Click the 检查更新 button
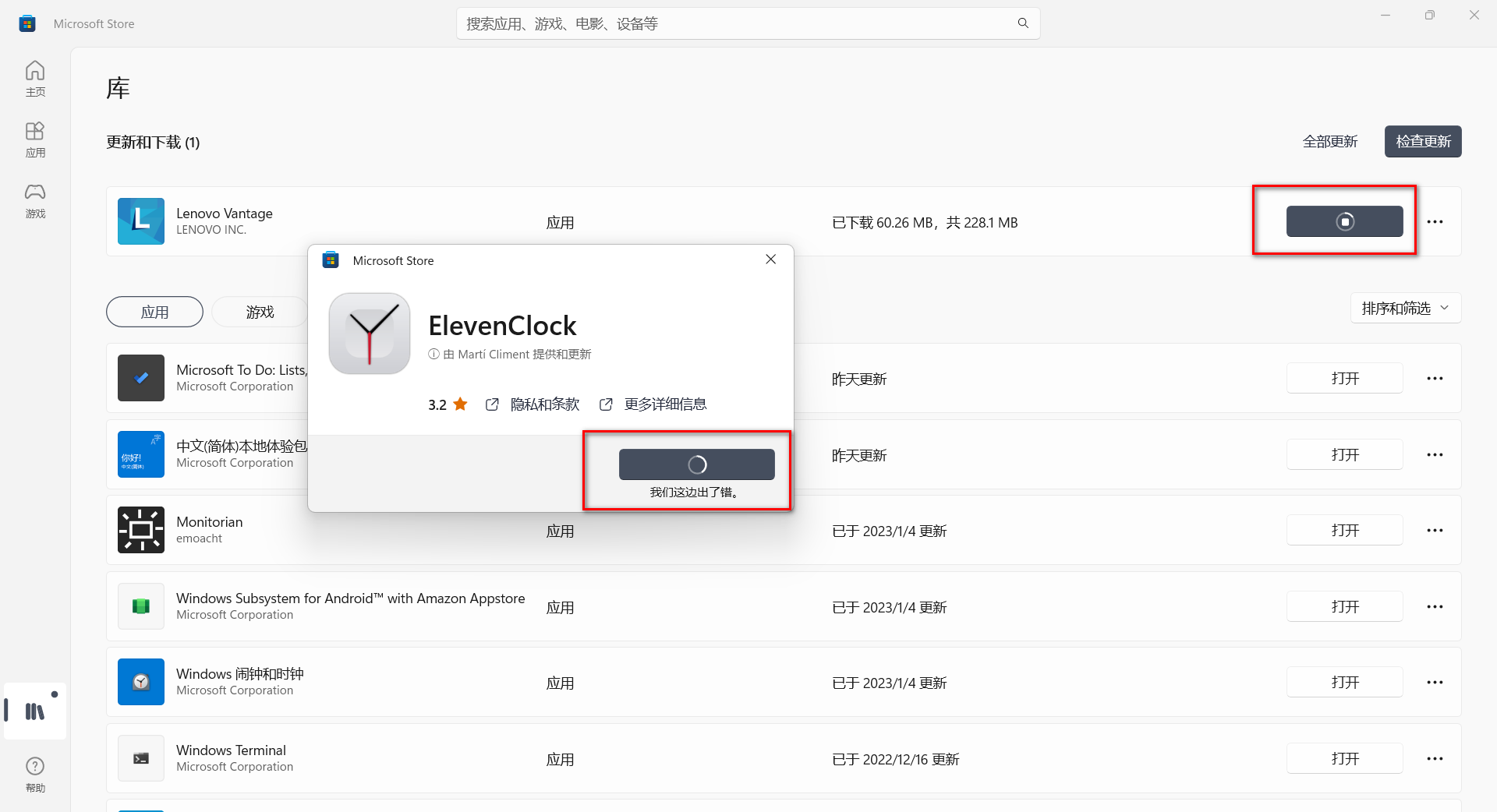This screenshot has height=812, width=1497. [1422, 142]
